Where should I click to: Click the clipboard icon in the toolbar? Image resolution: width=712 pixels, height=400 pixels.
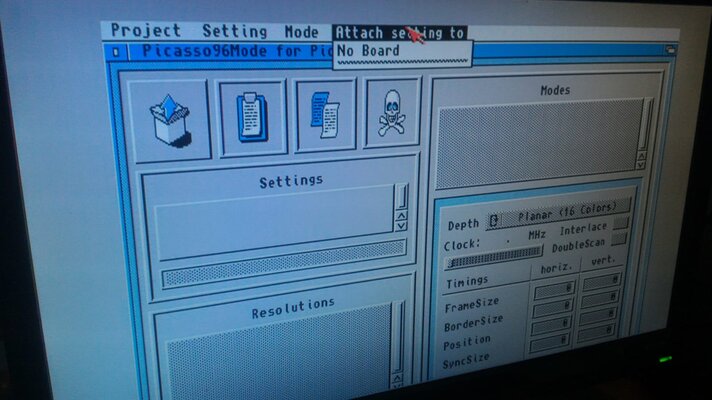[252, 117]
